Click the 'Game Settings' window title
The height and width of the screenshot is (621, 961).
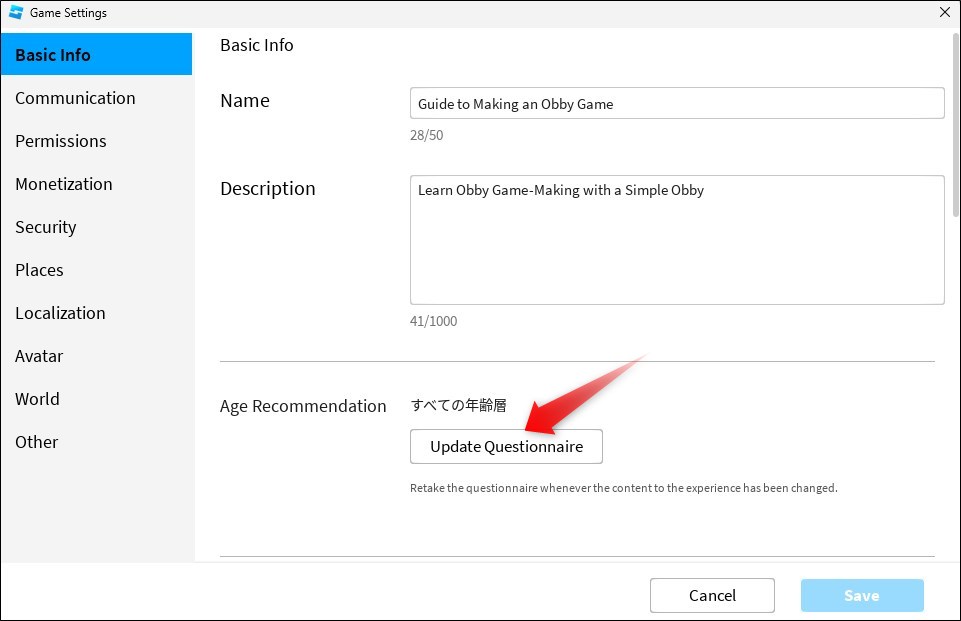click(68, 13)
